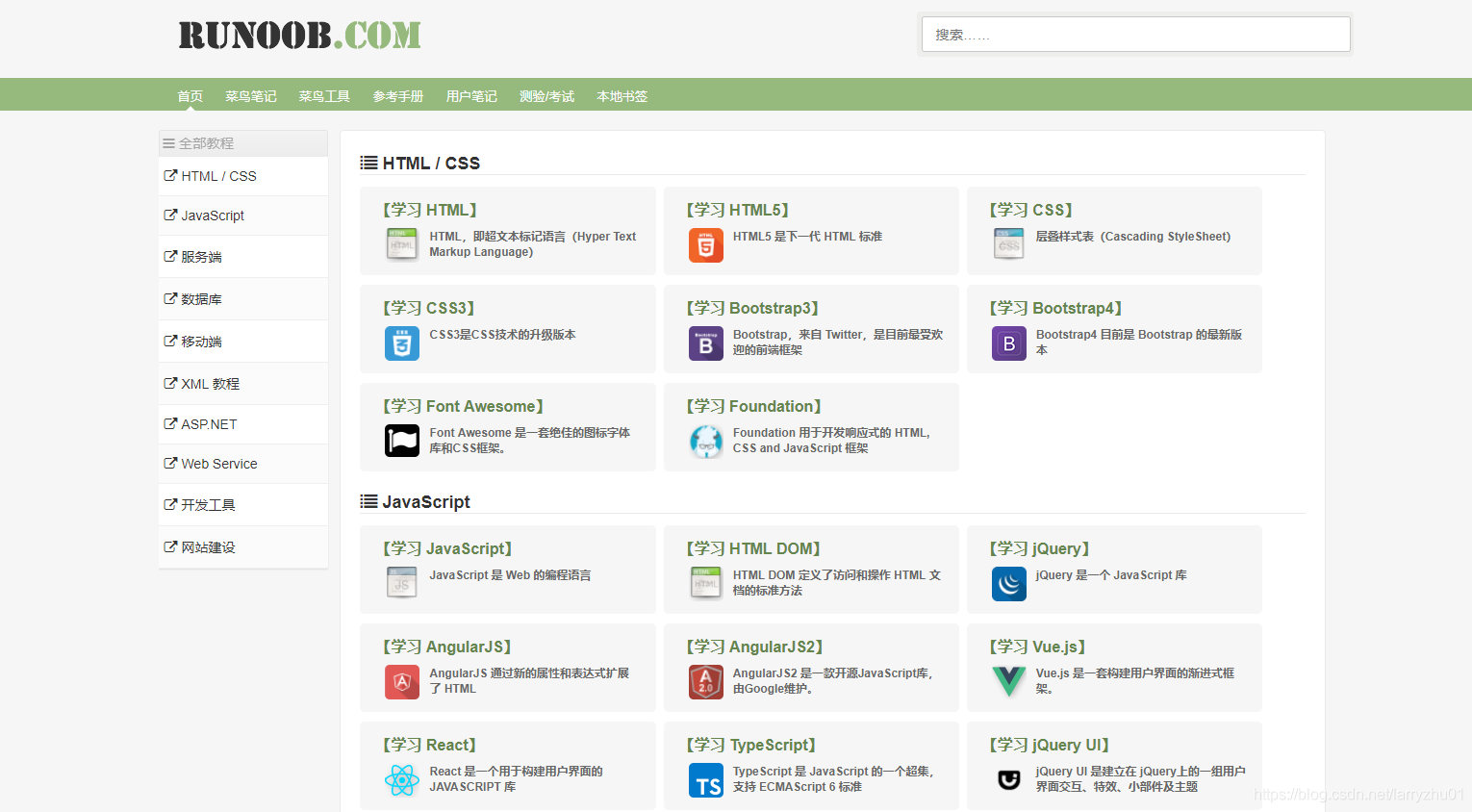Open the 菜鸟工具 menu item

[x=324, y=95]
